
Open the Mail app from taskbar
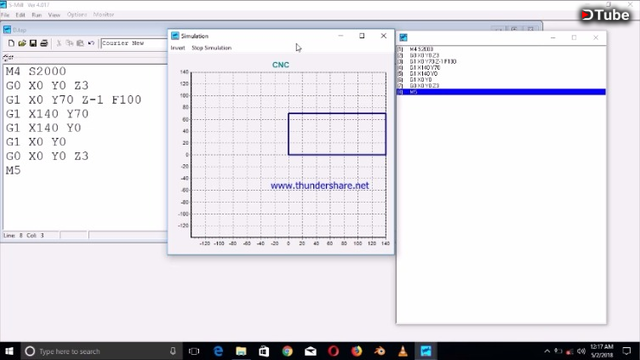[x=311, y=351]
